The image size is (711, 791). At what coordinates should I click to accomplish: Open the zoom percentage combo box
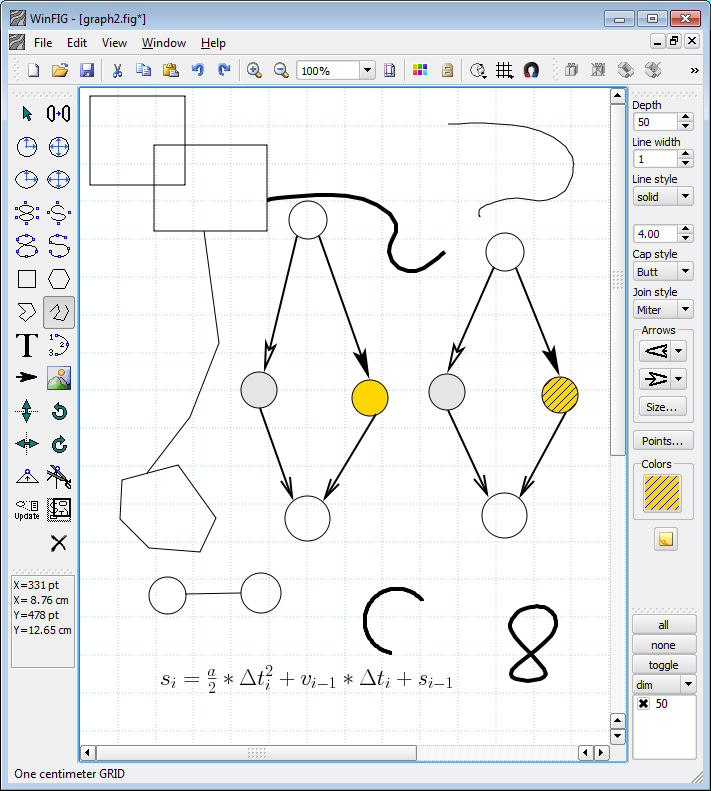pyautogui.click(x=367, y=71)
